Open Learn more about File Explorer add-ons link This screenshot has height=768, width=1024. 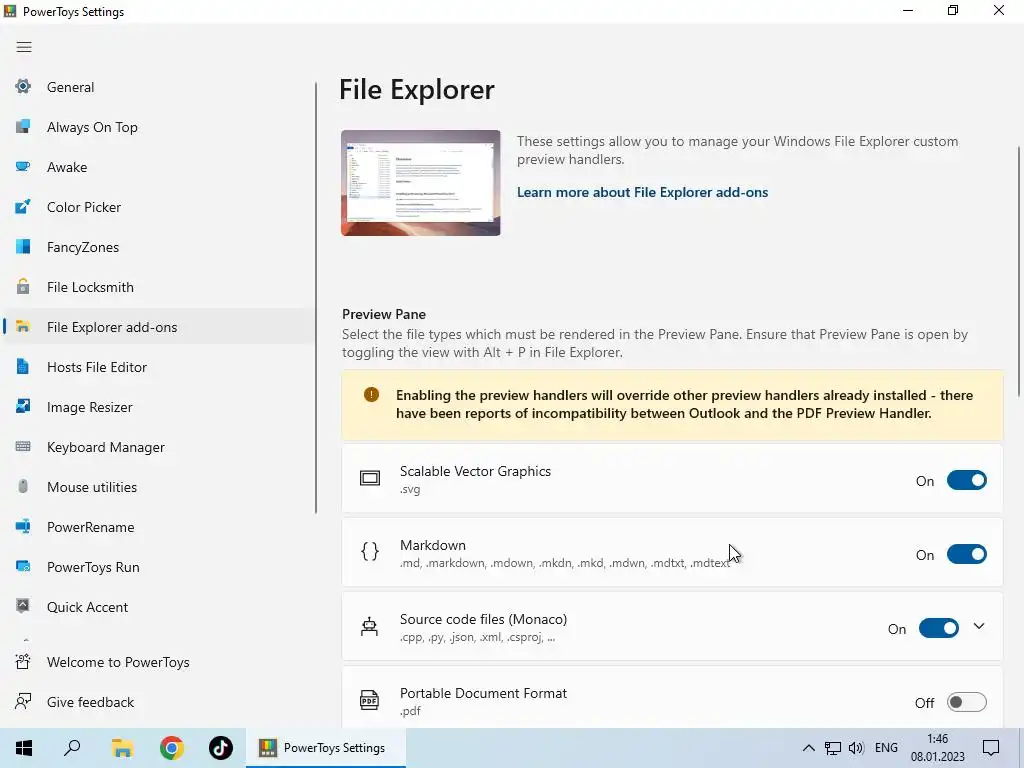[643, 192]
